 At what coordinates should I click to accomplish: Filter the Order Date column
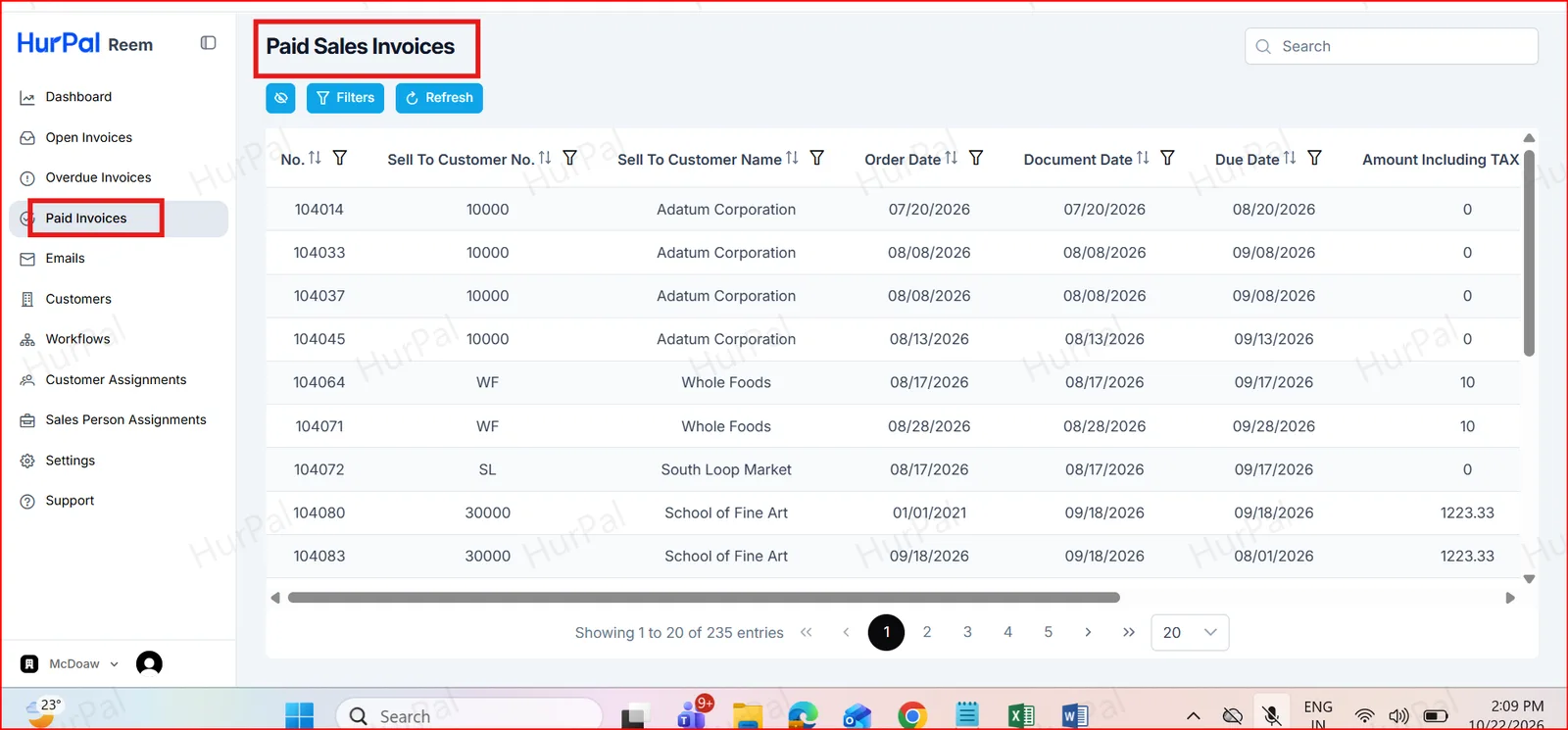coord(976,158)
